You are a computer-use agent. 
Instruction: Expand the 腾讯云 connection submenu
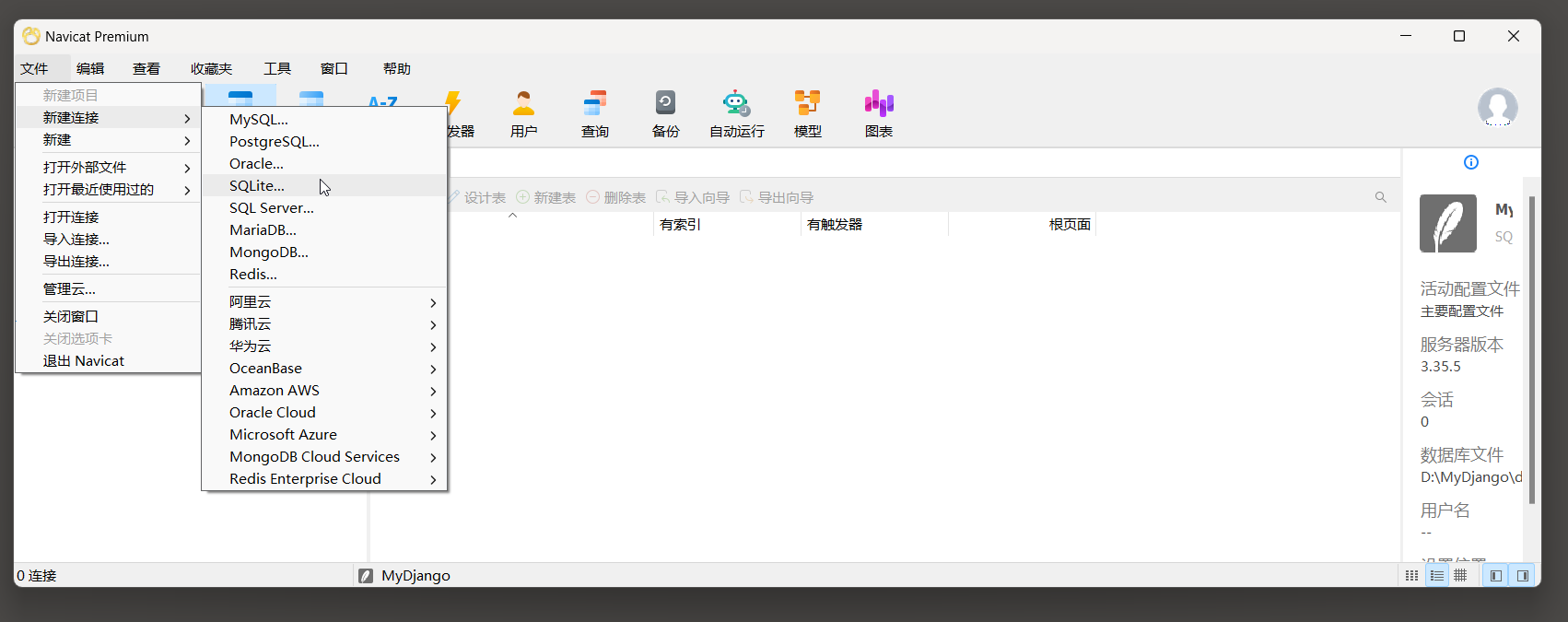[x=324, y=324]
